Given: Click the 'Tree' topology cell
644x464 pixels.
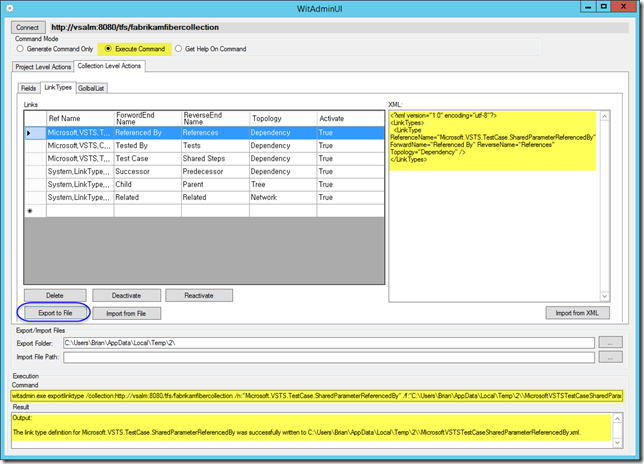Looking at the screenshot, I should [x=283, y=184].
